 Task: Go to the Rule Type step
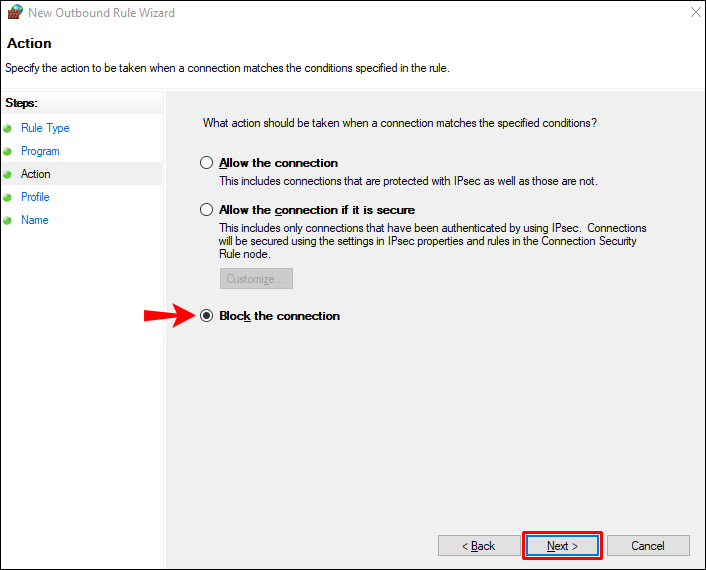pos(45,128)
